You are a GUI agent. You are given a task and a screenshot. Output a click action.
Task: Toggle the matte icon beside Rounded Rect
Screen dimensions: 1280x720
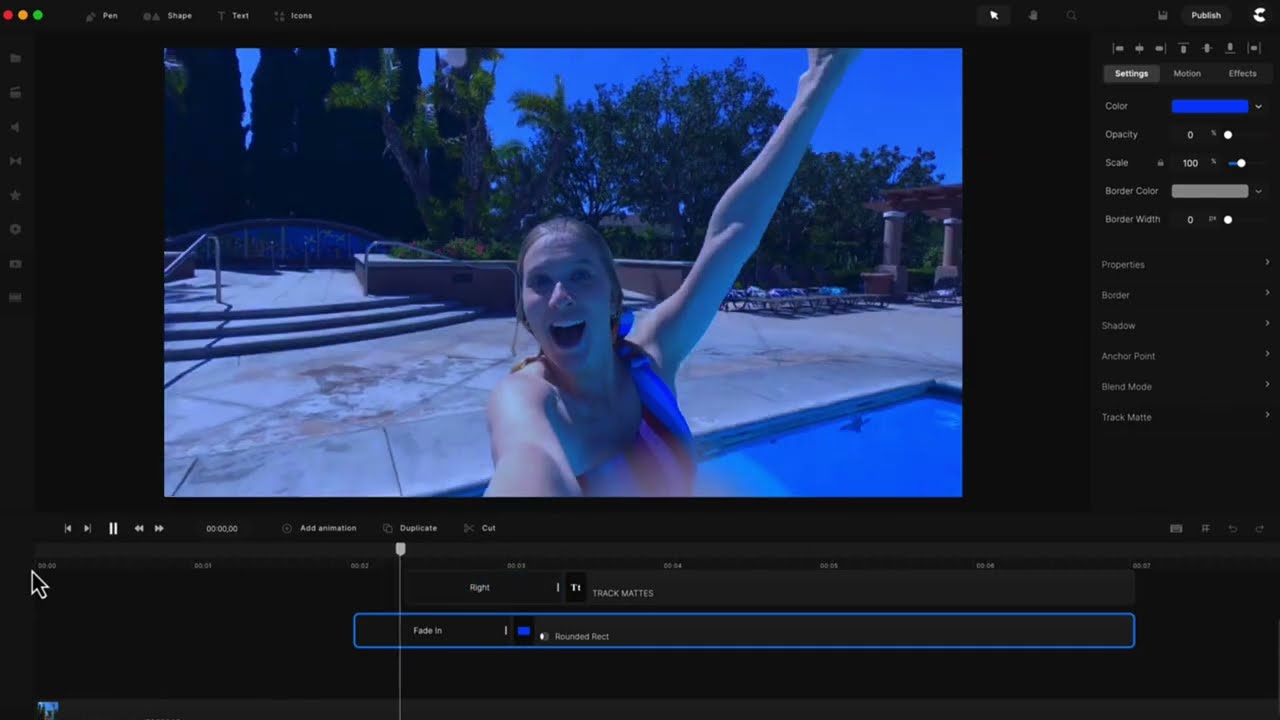coord(544,636)
